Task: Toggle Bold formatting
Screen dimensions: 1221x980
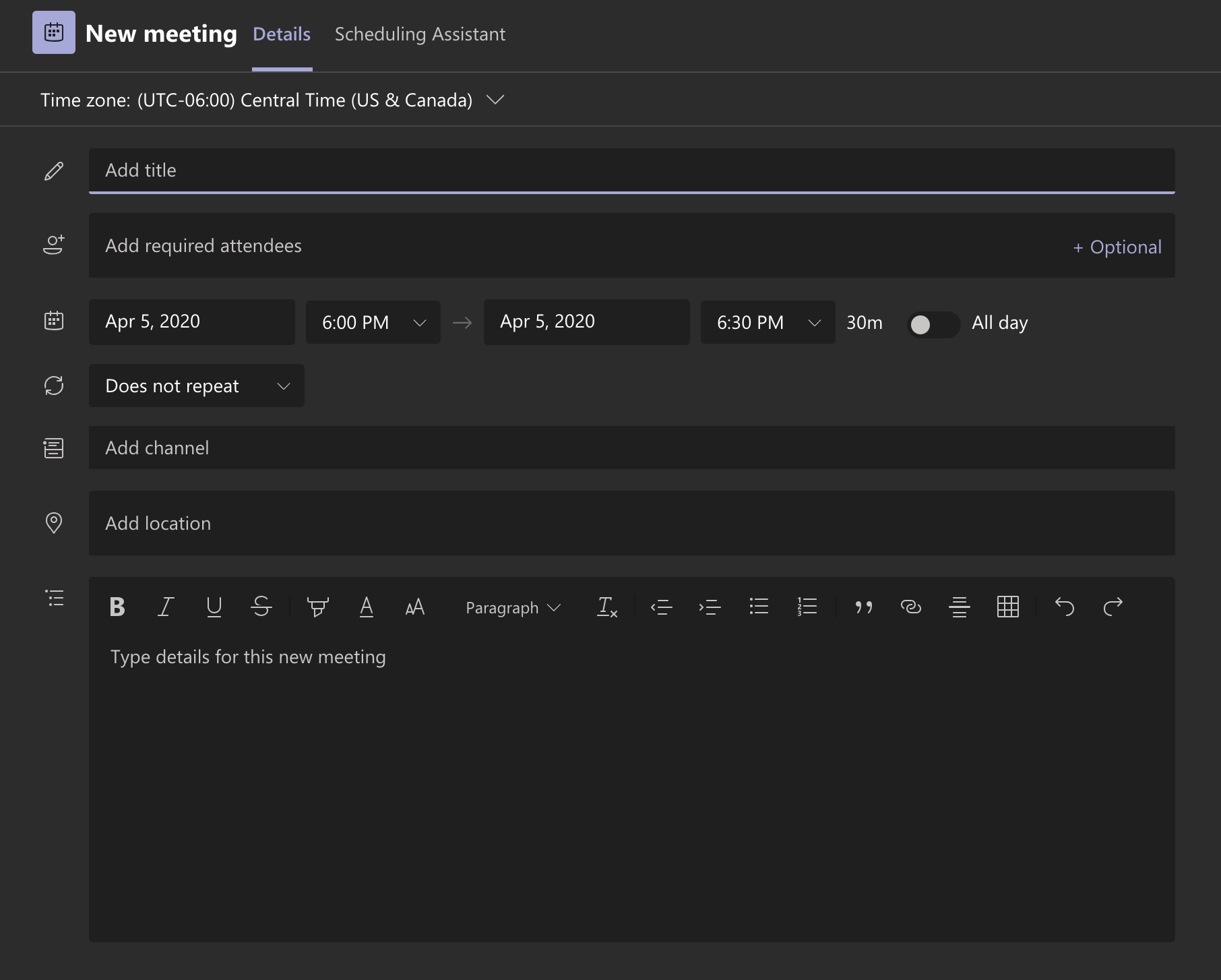Action: [117, 607]
